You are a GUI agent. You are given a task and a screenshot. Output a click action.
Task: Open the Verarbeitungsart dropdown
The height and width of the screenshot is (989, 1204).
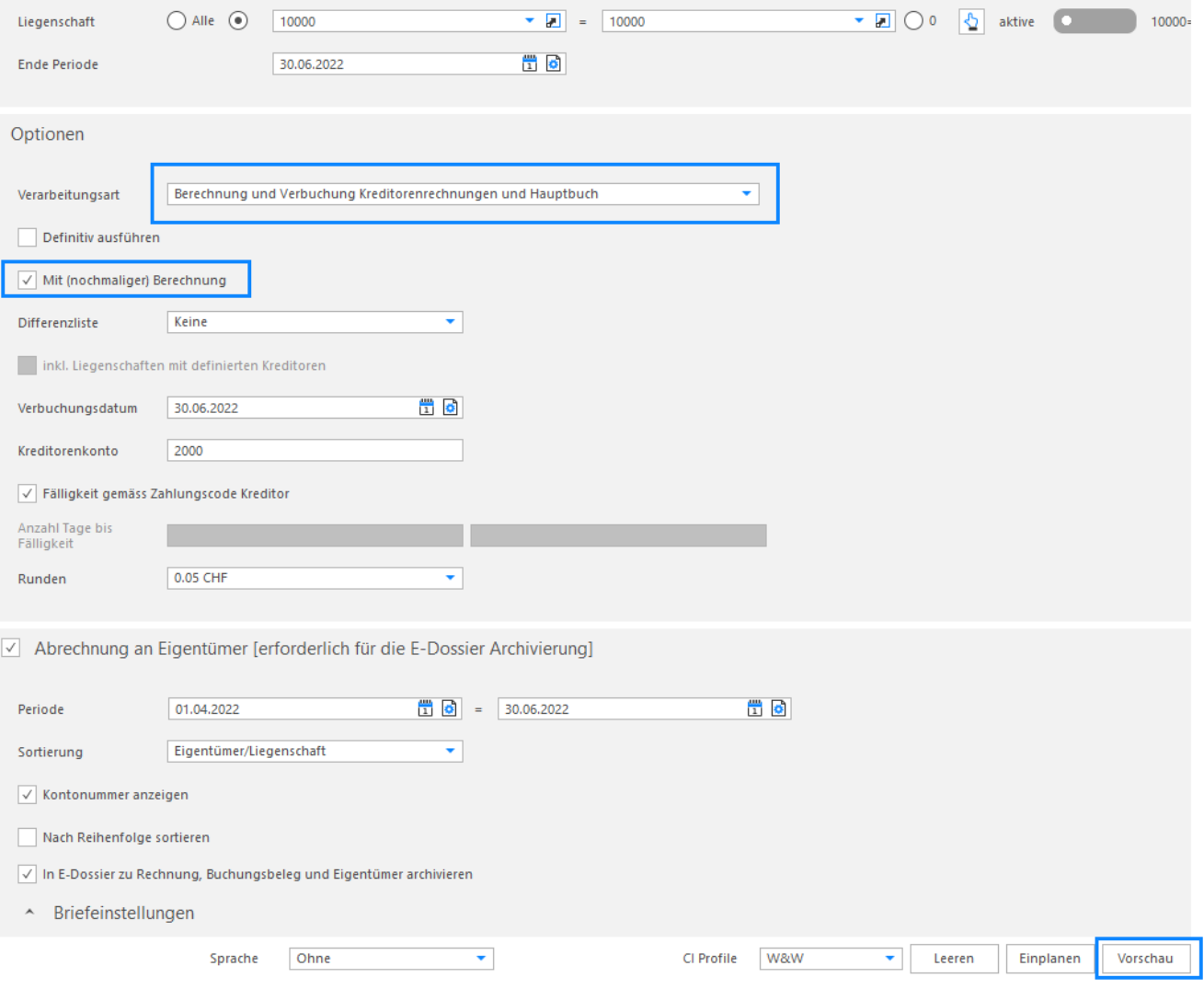463,194
